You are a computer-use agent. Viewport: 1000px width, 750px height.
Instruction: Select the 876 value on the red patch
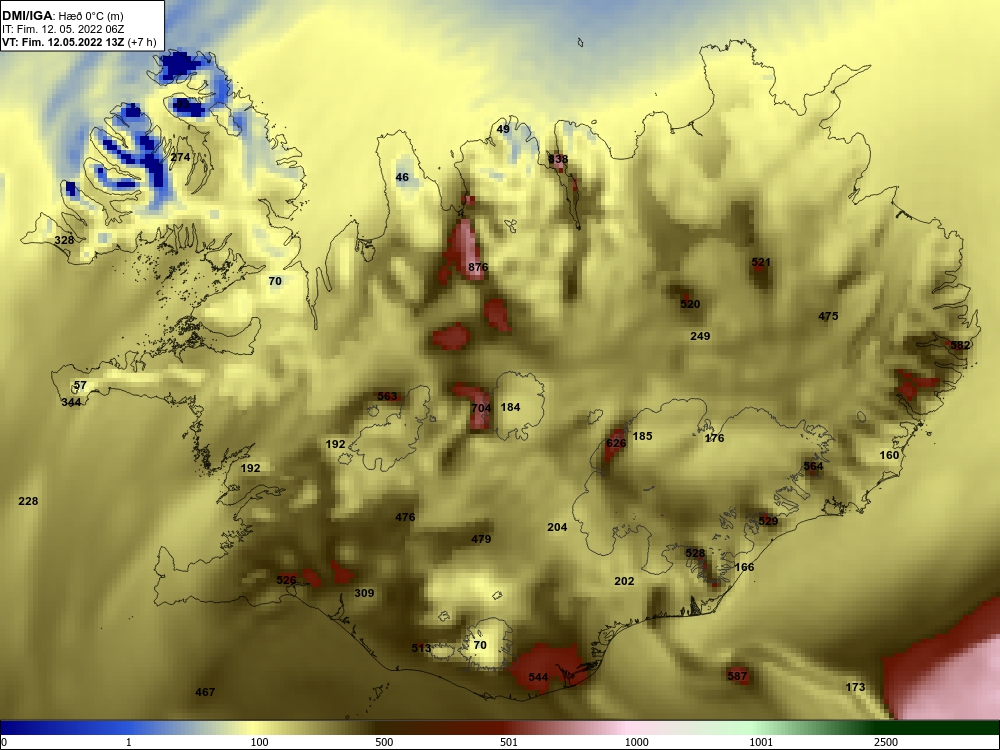(x=478, y=267)
